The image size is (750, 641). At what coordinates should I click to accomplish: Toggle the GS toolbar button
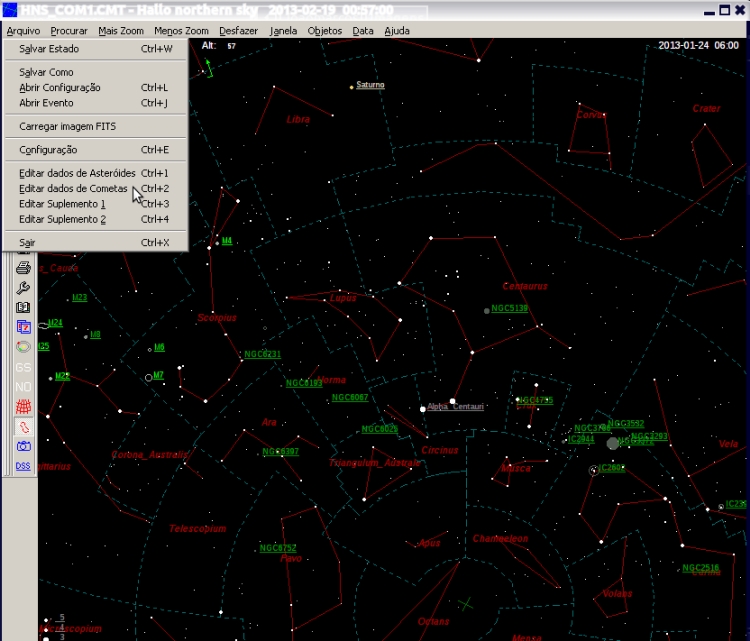coord(23,367)
